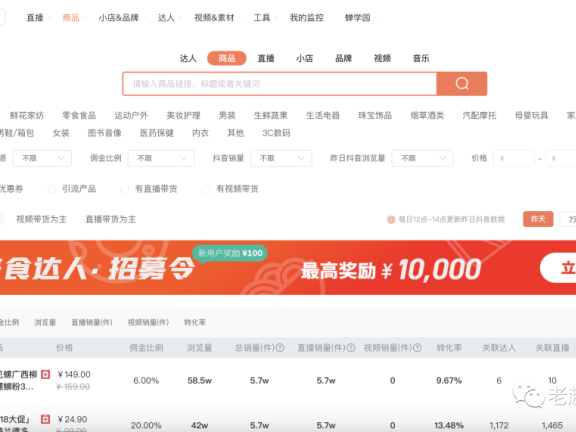This screenshot has height=432, width=576.
Task: Go to 我的监控 in top navigation
Action: tap(307, 18)
